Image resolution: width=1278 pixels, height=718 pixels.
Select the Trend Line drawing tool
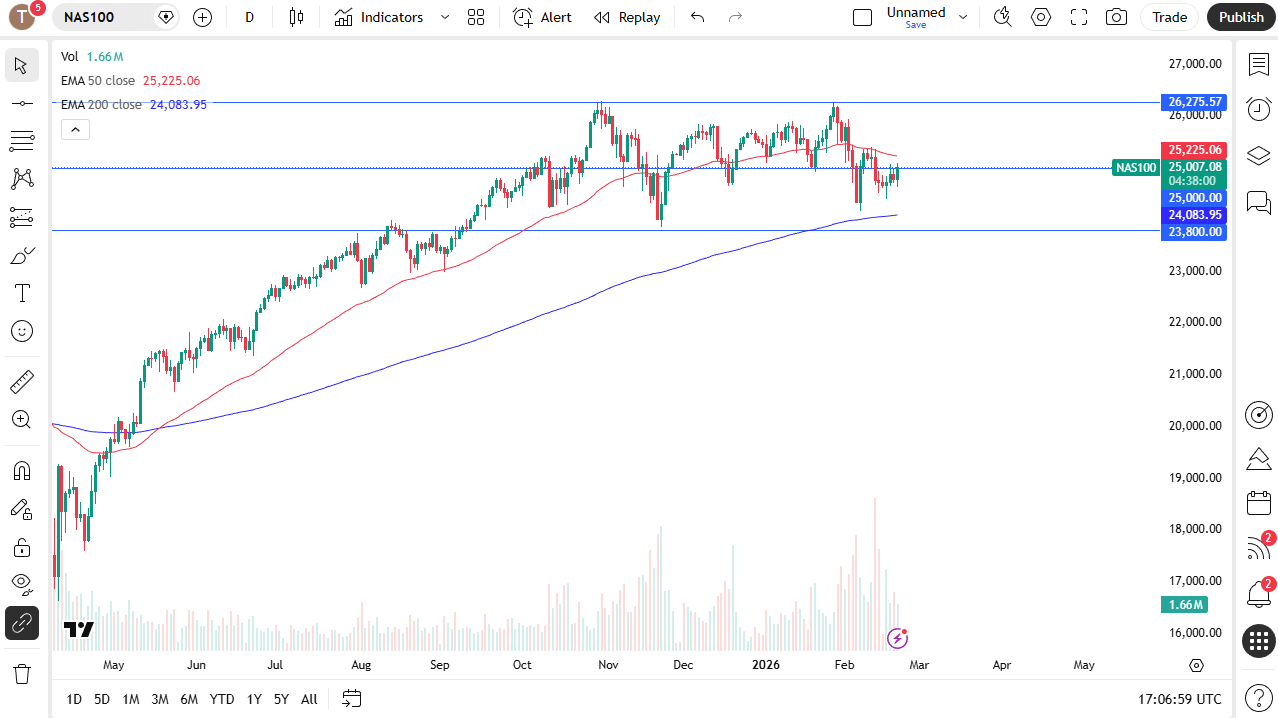coord(22,103)
